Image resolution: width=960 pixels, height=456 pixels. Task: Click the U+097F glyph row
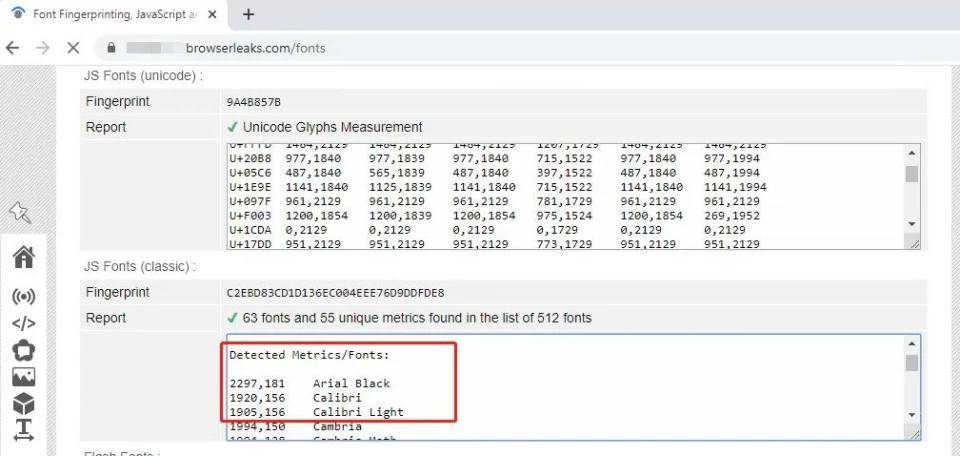point(495,201)
